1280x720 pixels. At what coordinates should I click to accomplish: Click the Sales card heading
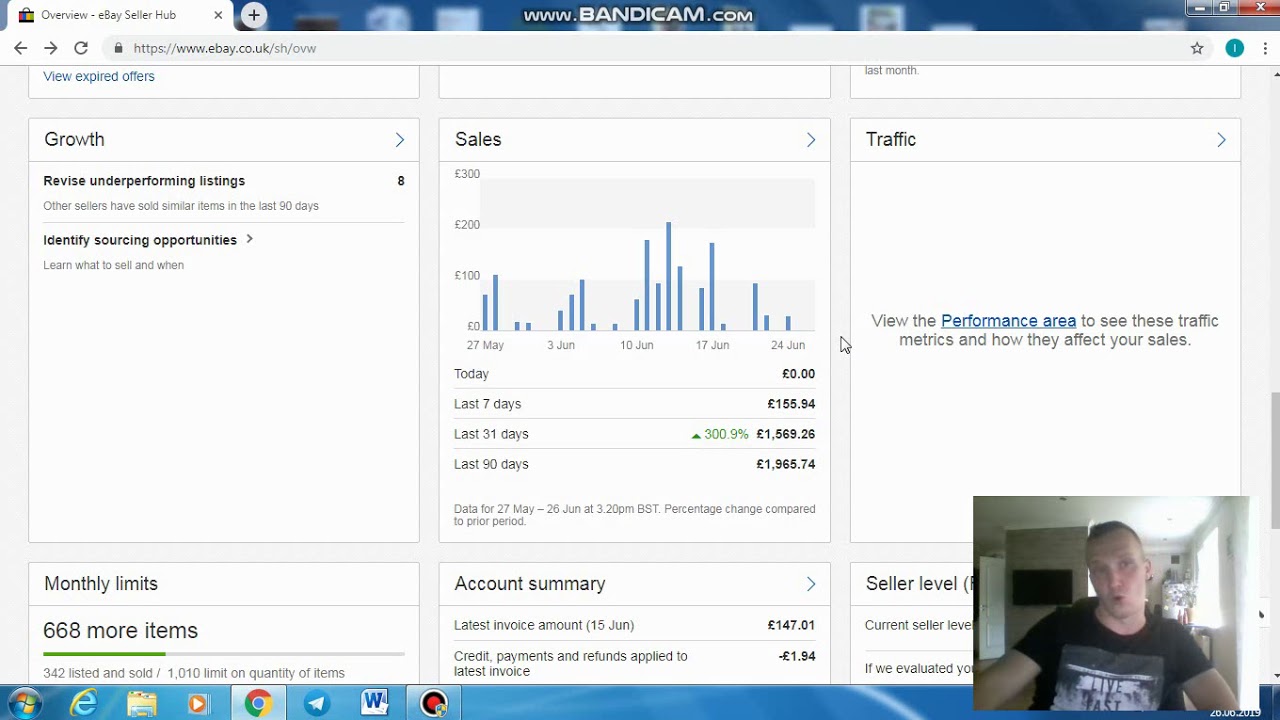pos(478,139)
